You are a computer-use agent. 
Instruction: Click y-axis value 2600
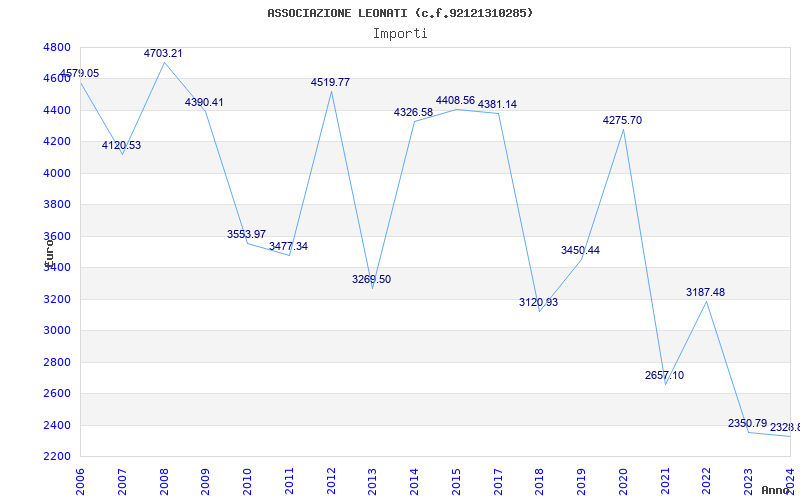coord(57,393)
